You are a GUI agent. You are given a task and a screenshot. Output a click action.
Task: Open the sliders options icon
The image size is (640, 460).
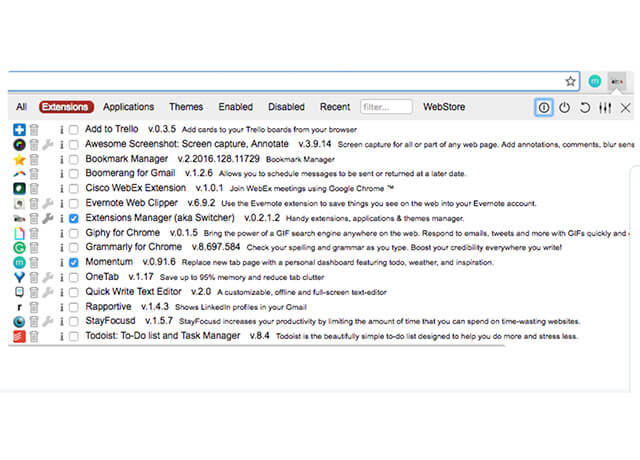[605, 107]
